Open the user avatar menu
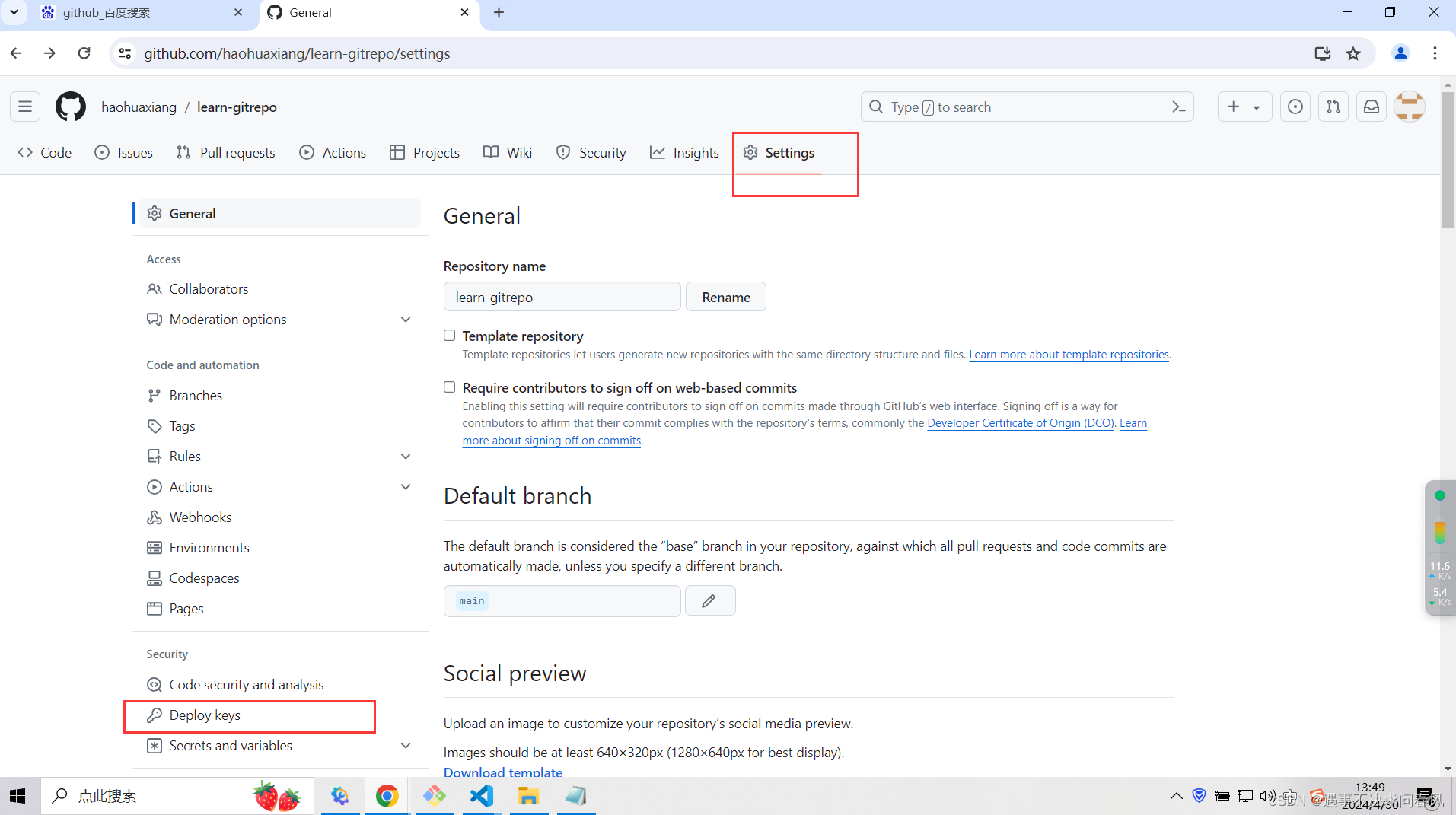The height and width of the screenshot is (815, 1456). point(1410,107)
